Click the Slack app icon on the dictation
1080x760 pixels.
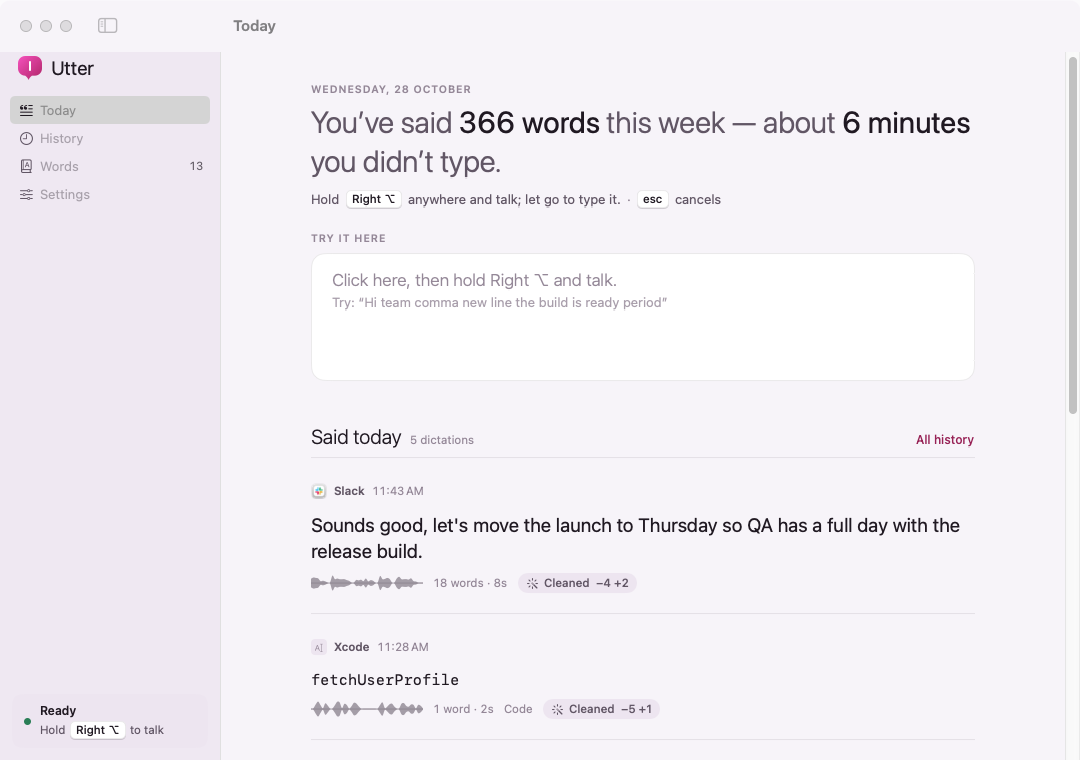point(318,491)
